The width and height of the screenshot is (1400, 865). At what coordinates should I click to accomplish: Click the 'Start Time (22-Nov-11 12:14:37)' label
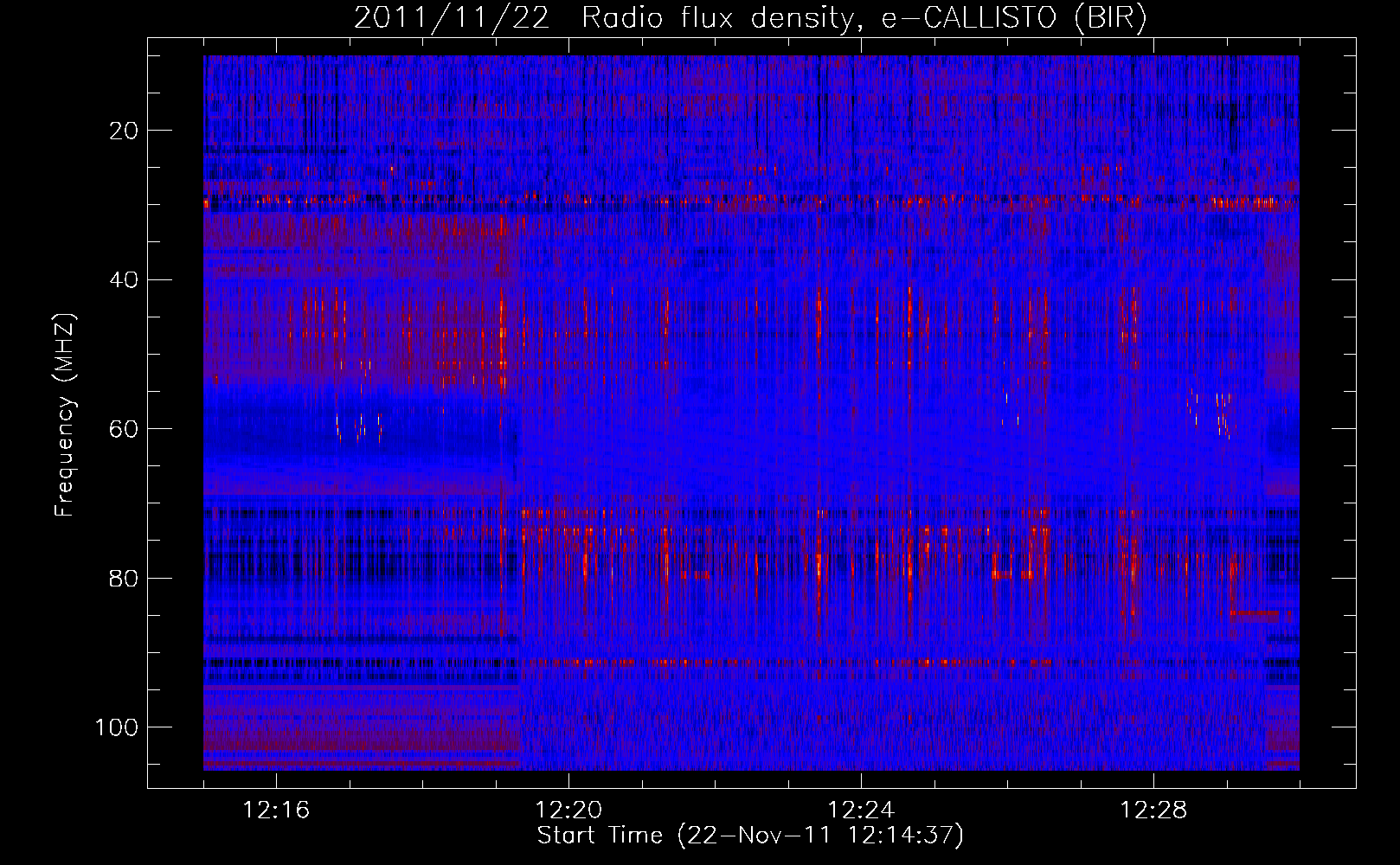pyautogui.click(x=750, y=836)
